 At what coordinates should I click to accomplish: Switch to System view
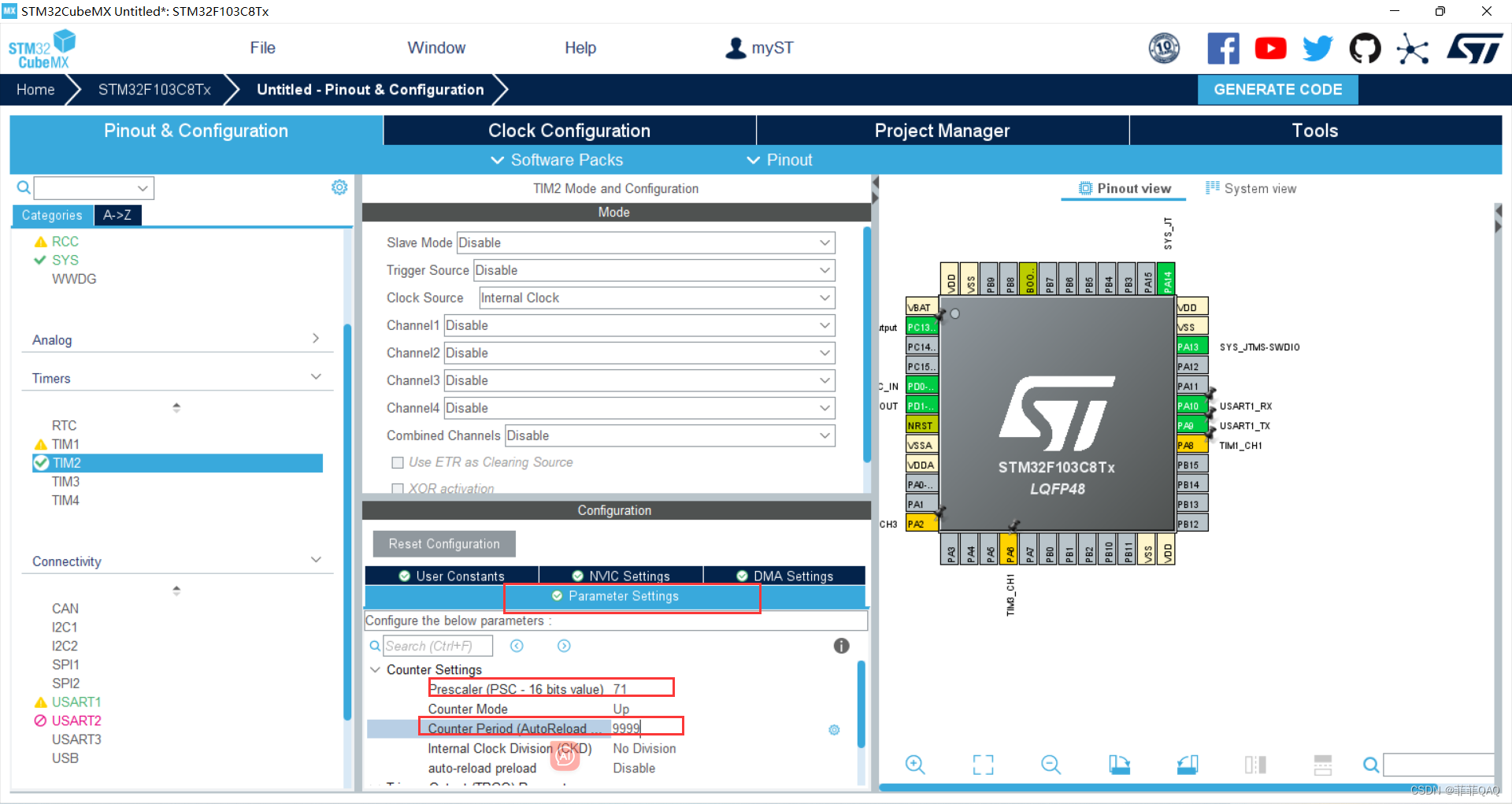click(1251, 188)
